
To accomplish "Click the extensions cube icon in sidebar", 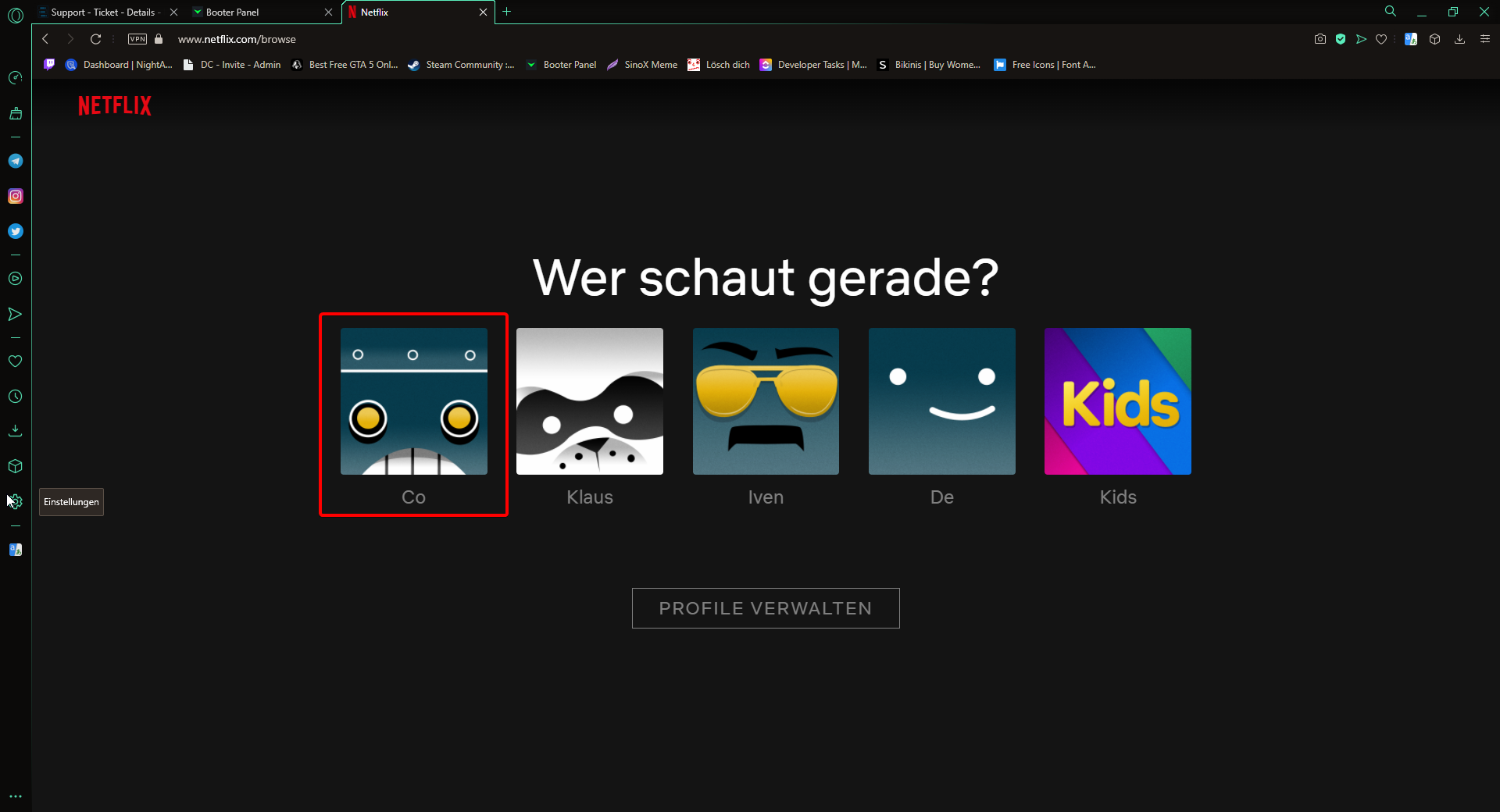I will point(16,466).
